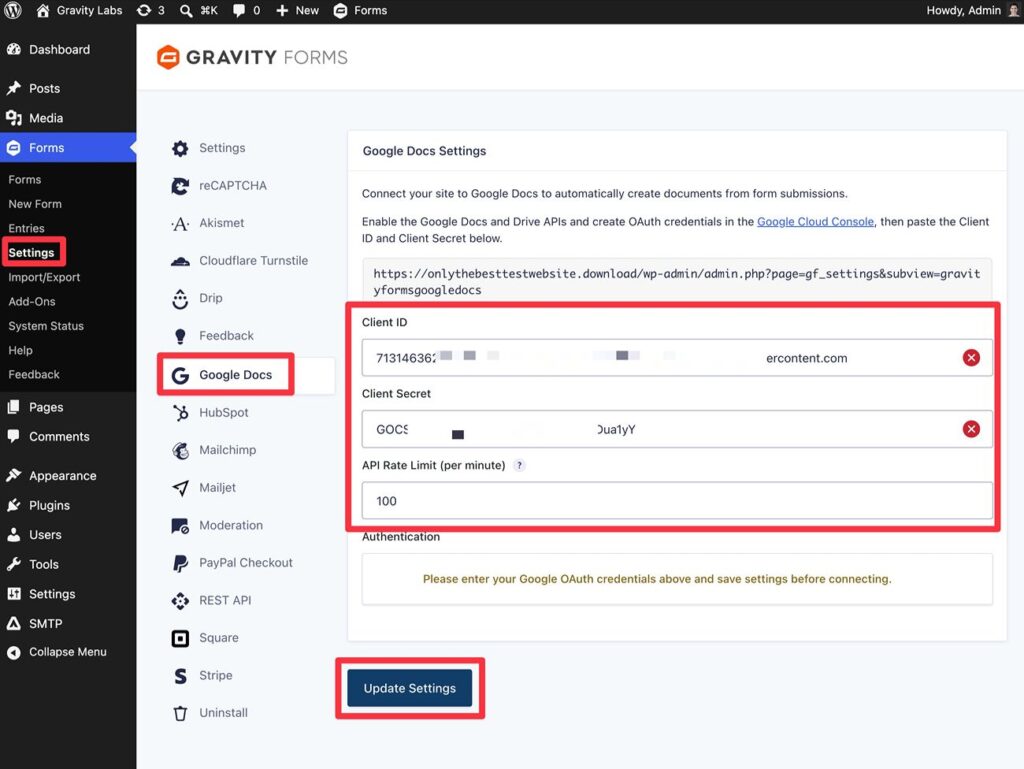This screenshot has width=1024, height=769.
Task: Click the Gravity Forms logo
Action: coord(252,57)
